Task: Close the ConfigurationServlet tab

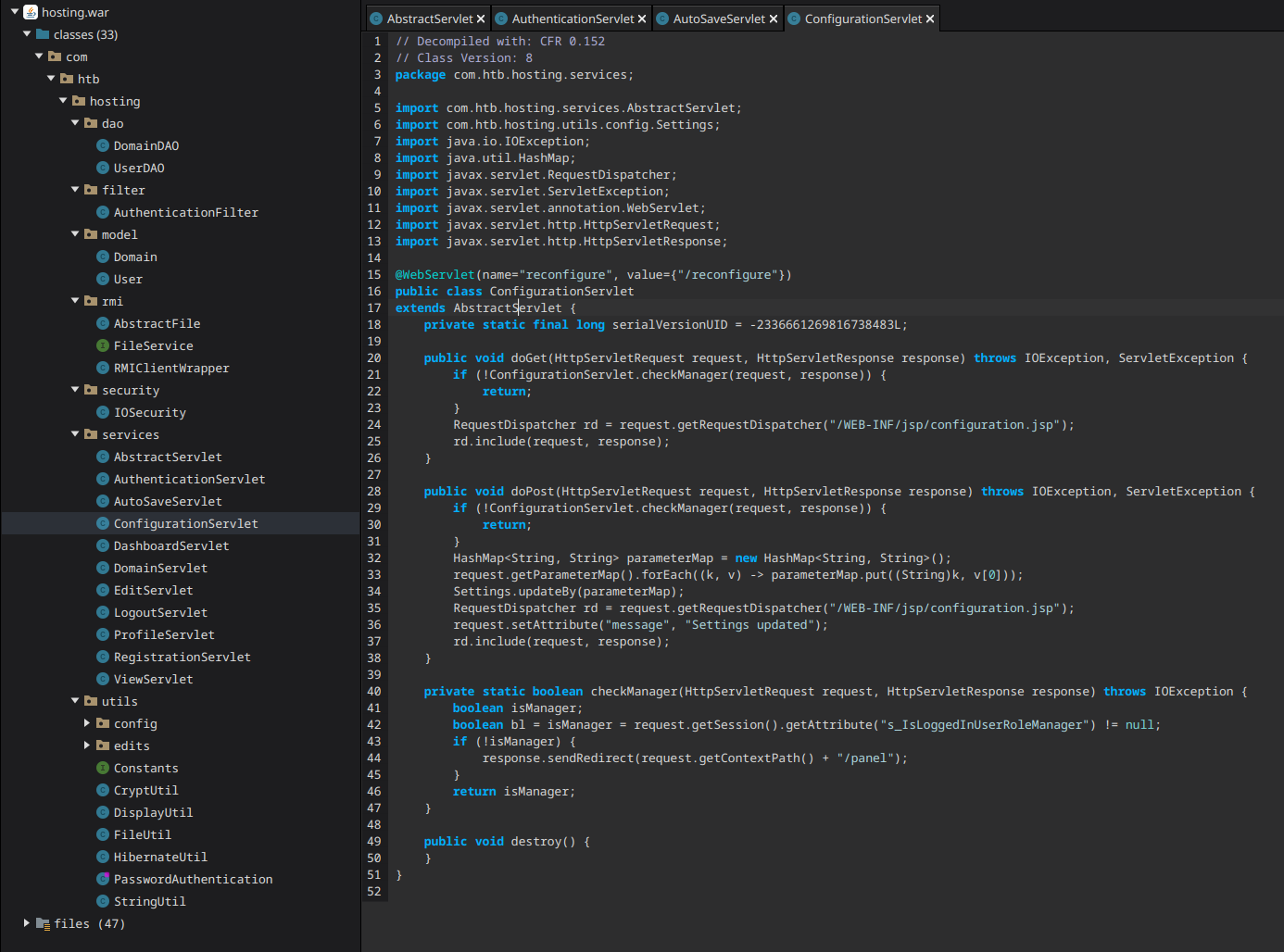Action: pyautogui.click(x=930, y=19)
